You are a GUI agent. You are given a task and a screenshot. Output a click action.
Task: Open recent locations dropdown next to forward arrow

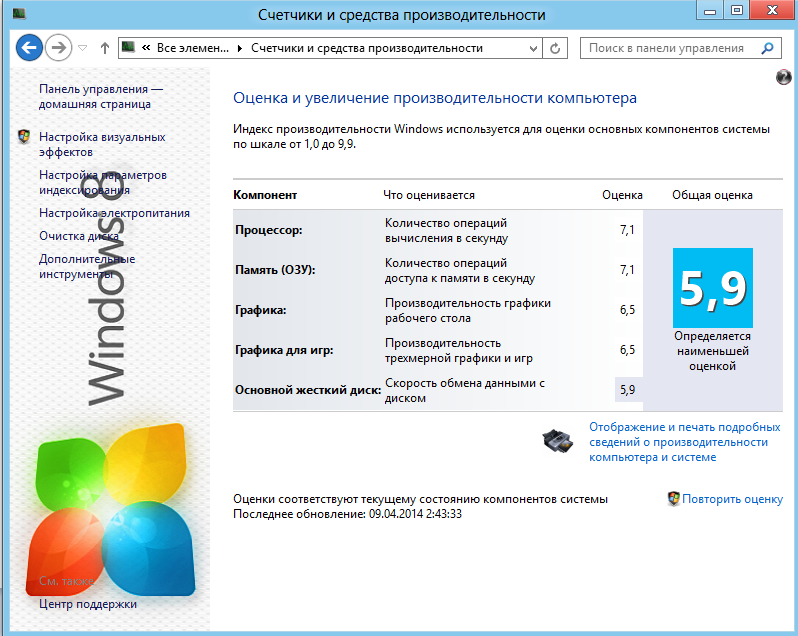click(x=82, y=48)
